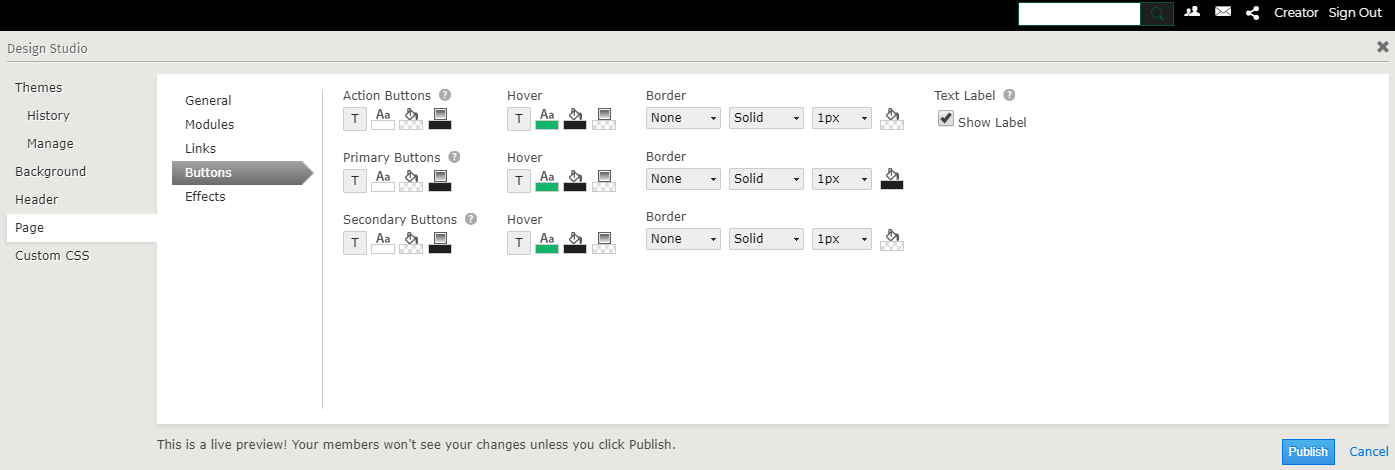This screenshot has width=1395, height=470.
Task: Go to Header settings
Action: [36, 200]
